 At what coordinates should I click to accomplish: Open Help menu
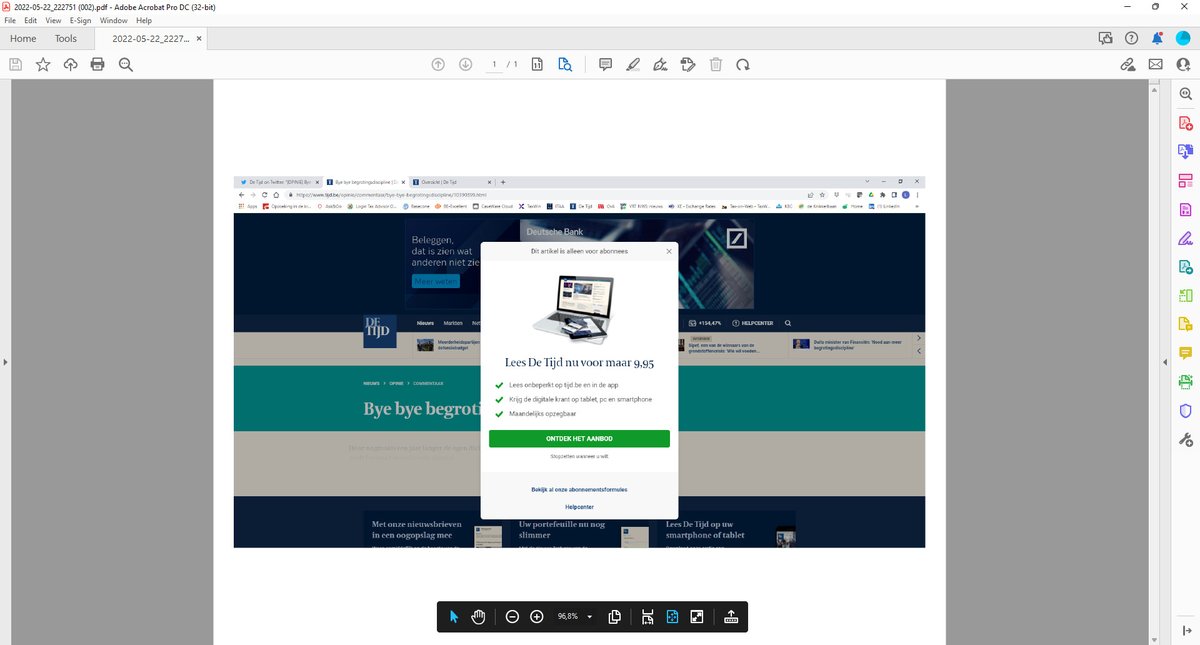coord(144,20)
